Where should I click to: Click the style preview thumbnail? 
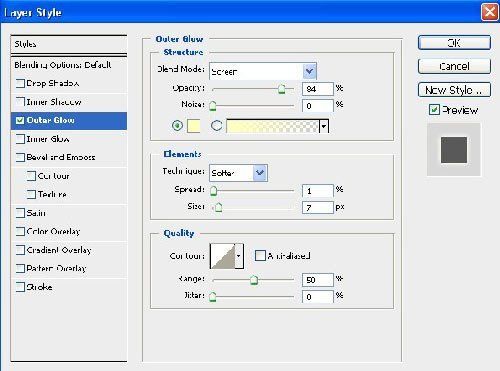(x=454, y=150)
